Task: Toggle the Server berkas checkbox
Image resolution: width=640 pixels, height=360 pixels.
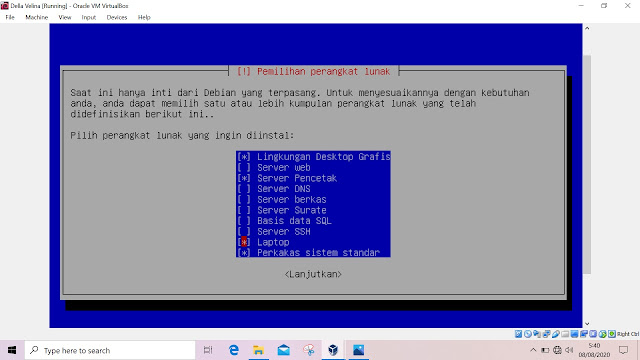Action: coord(244,199)
